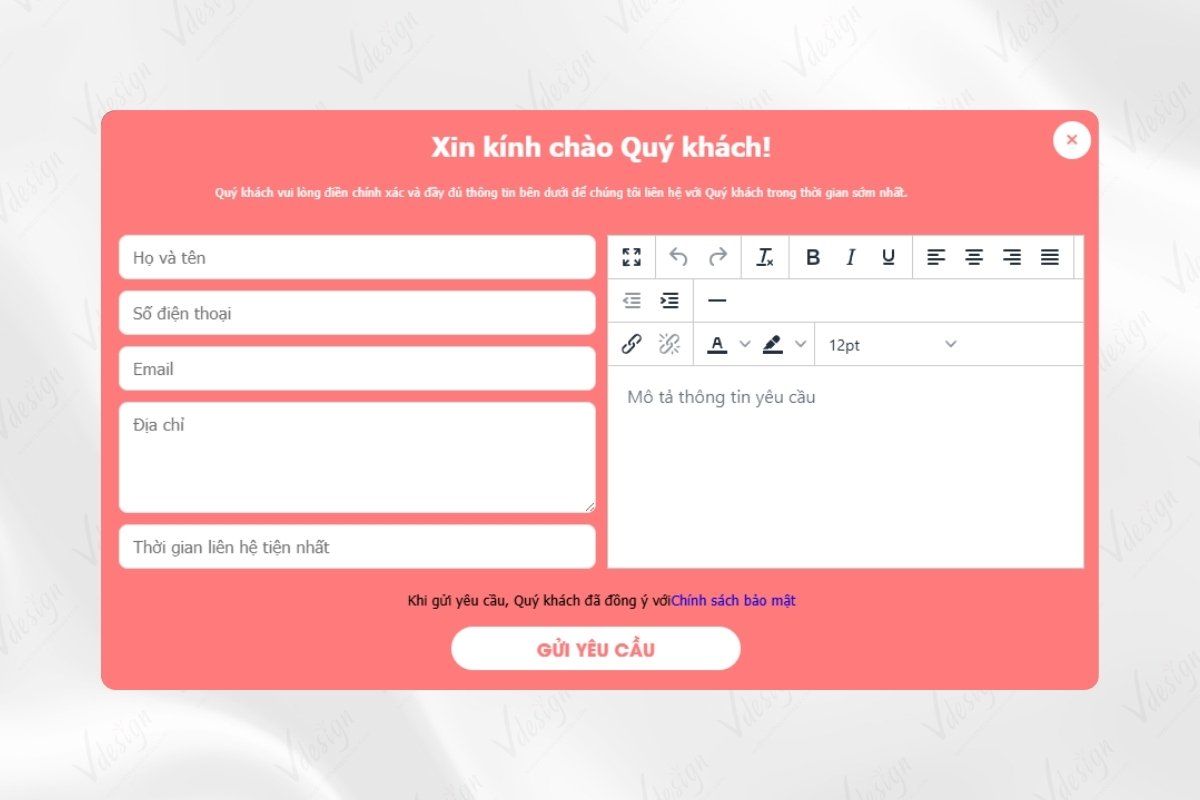Click inside the Họ và tên field

357,257
